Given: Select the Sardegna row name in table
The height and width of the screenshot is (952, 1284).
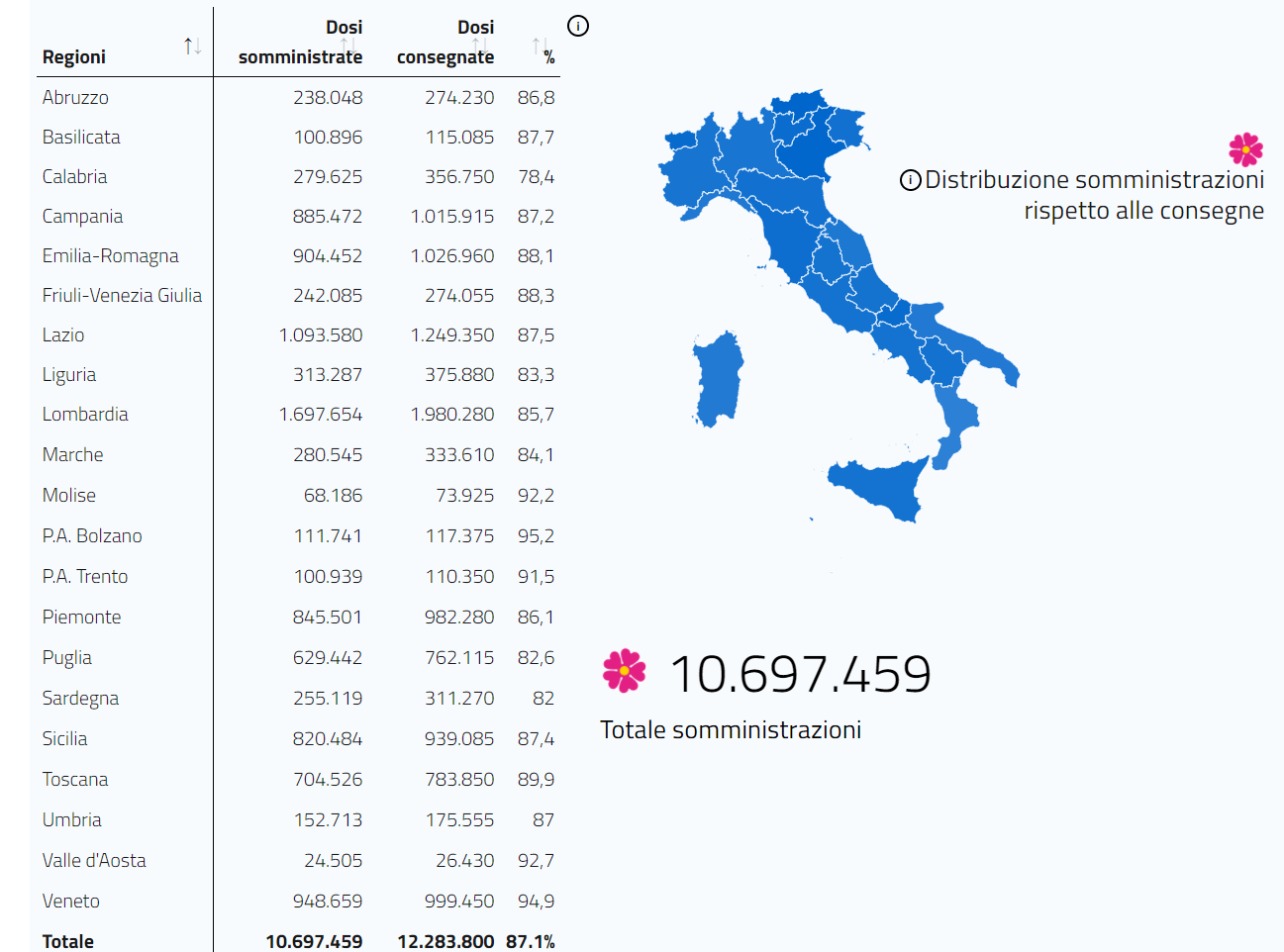Looking at the screenshot, I should [x=80, y=698].
